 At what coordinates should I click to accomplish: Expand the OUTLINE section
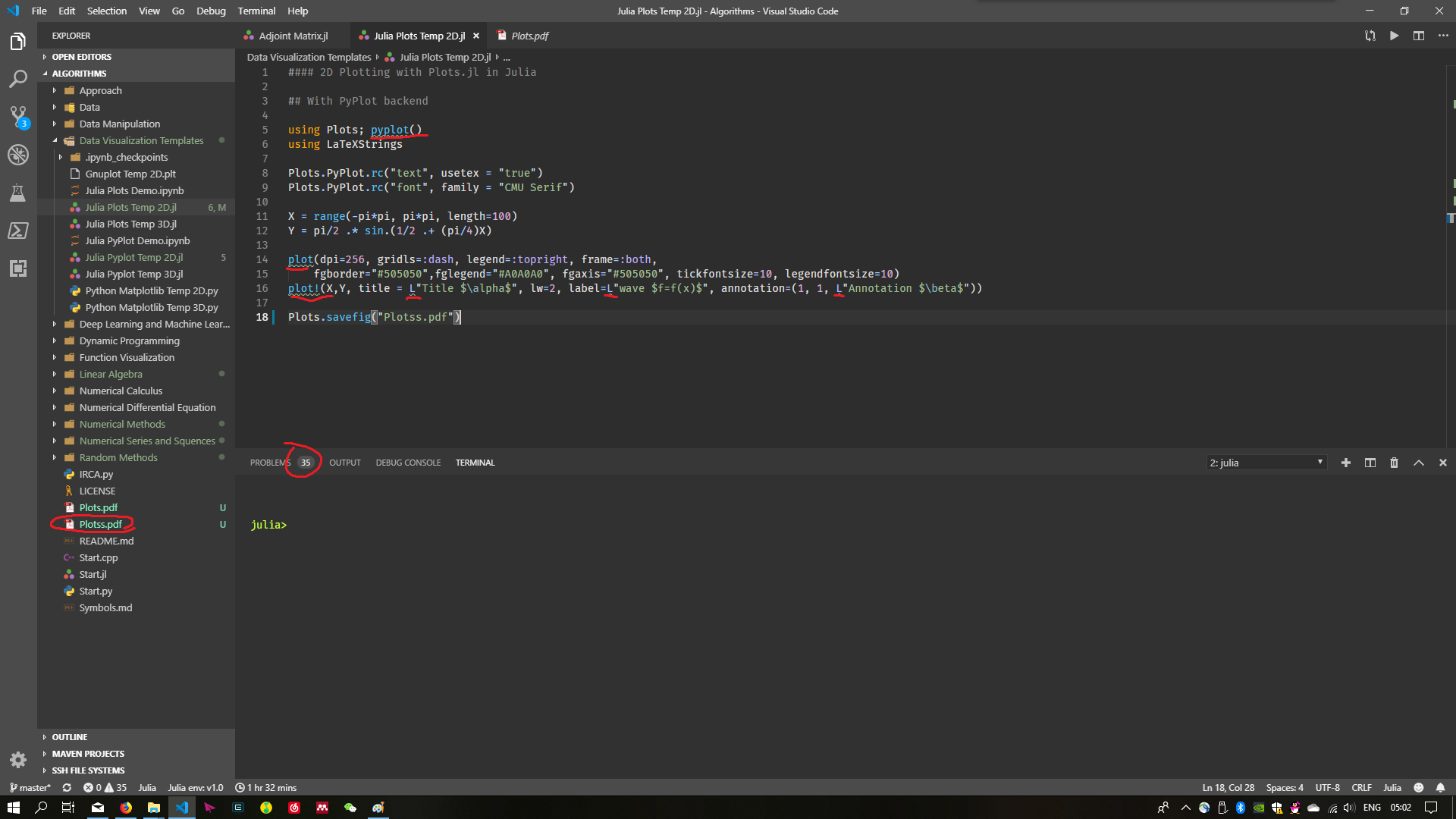[x=70, y=737]
